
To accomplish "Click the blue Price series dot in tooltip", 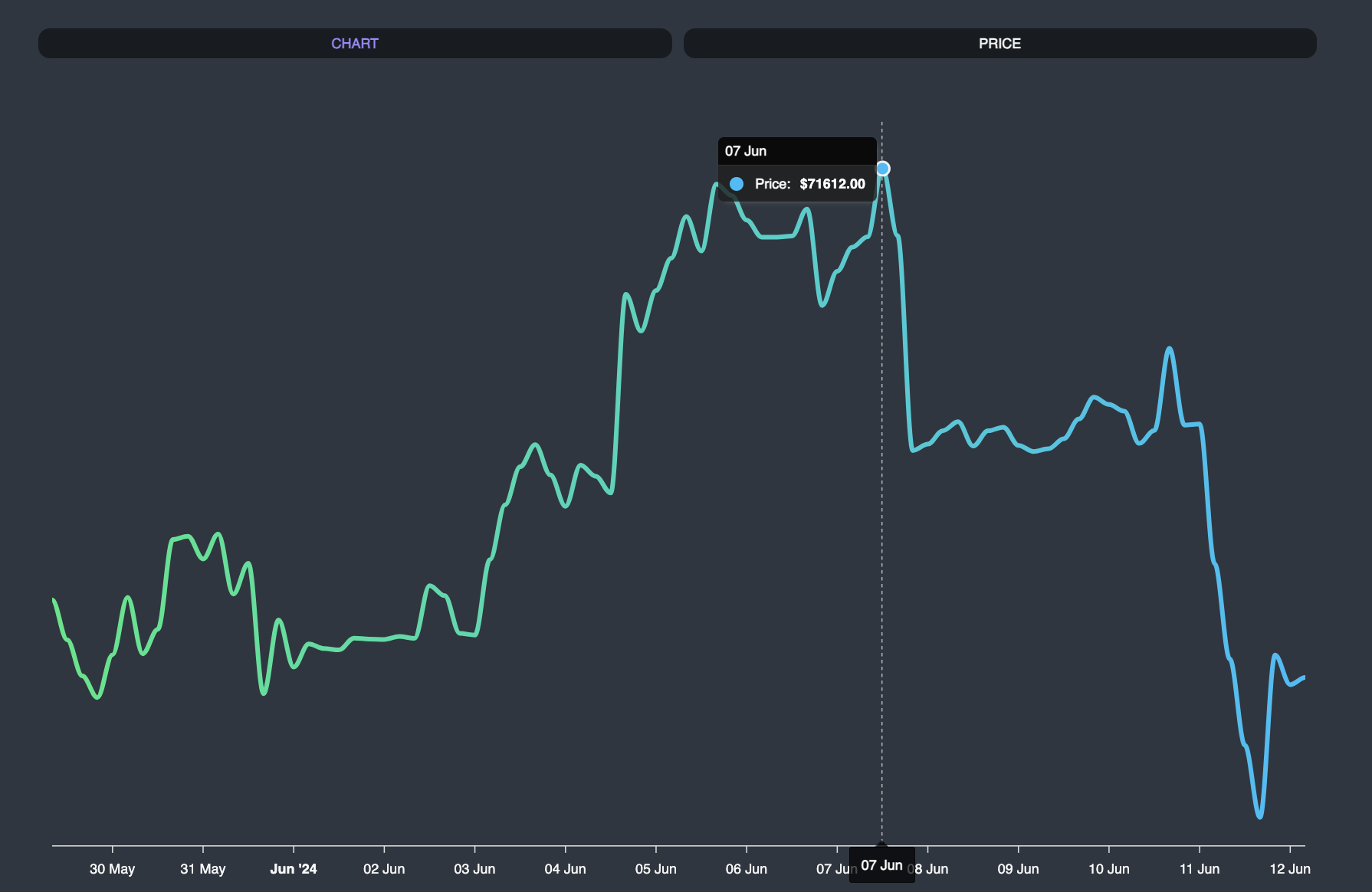I will [737, 184].
